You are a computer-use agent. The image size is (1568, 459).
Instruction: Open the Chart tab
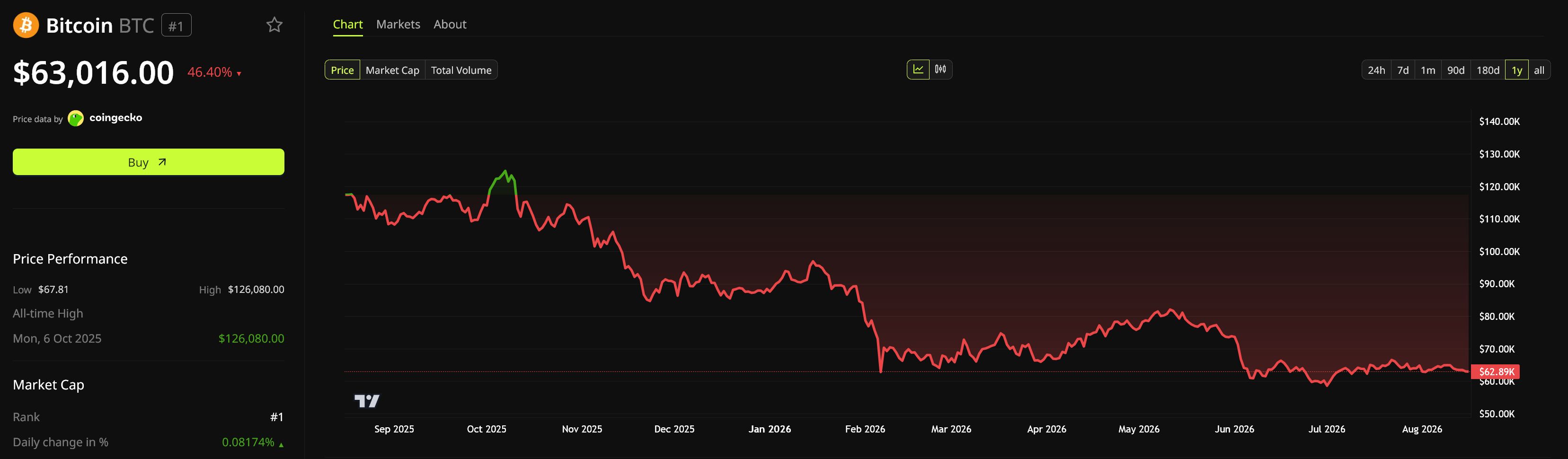tap(347, 24)
